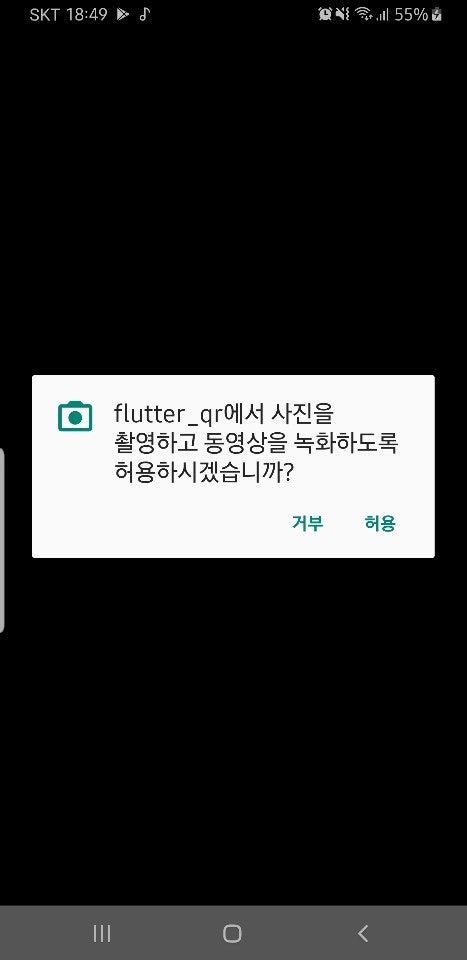Tap the 55% battery percentage text

[411, 15]
